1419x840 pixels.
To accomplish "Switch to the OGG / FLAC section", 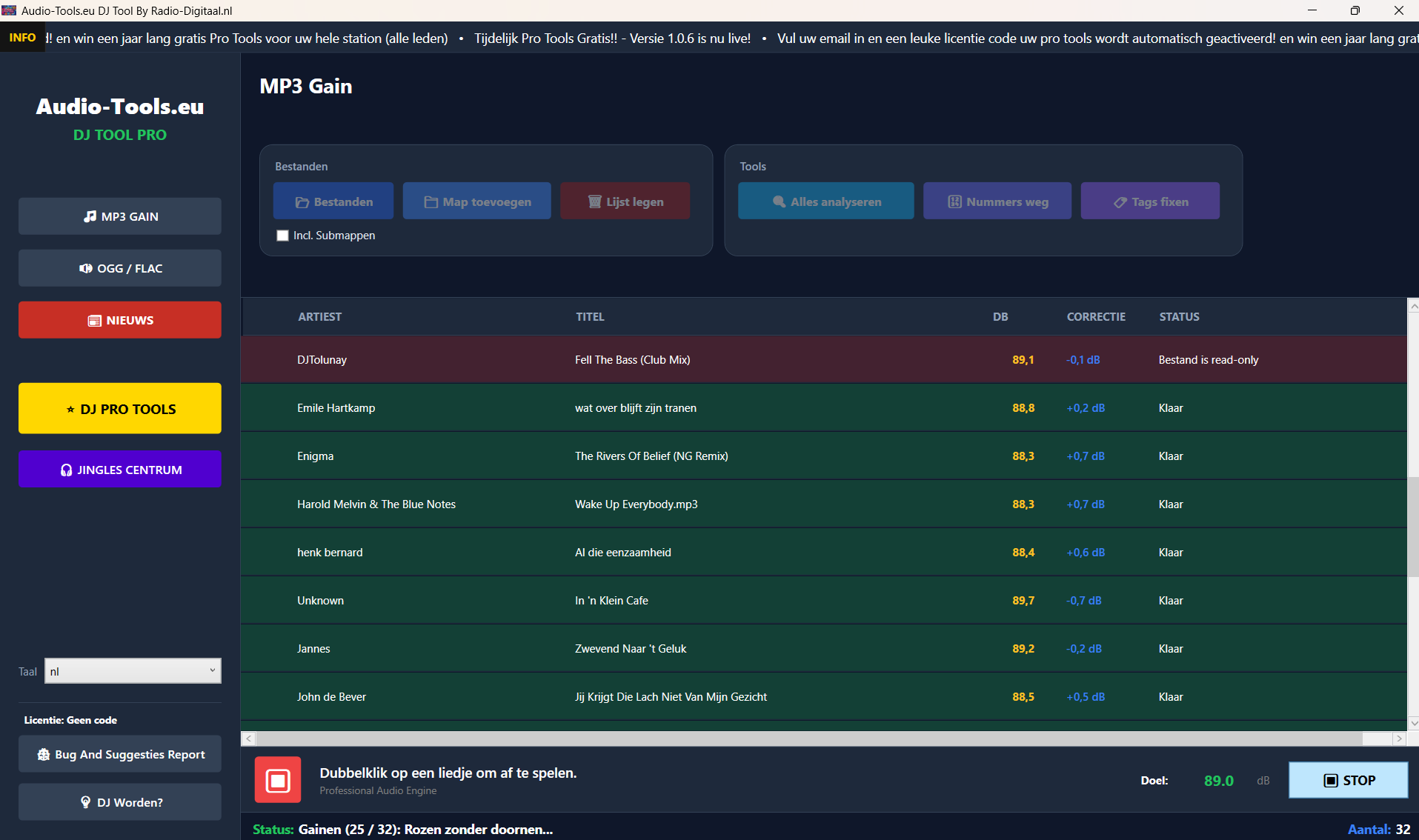I will (120, 268).
